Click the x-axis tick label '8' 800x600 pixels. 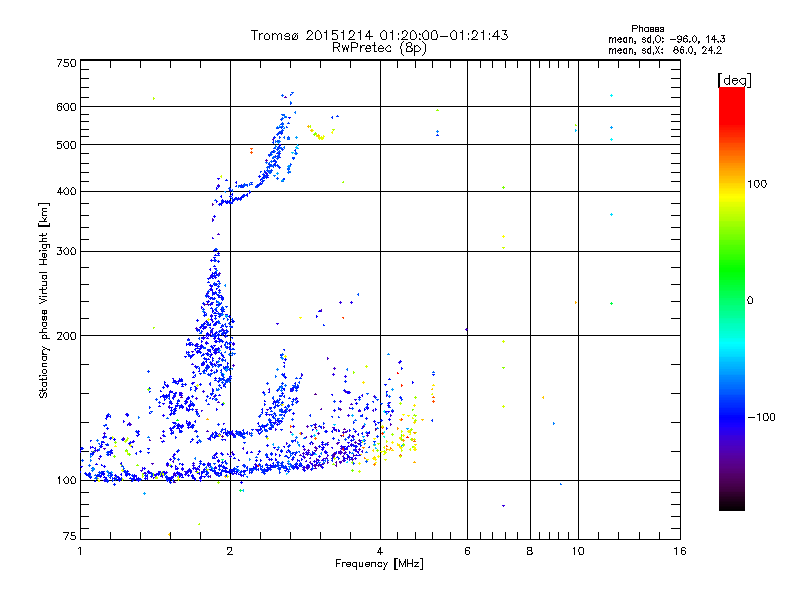(530, 551)
